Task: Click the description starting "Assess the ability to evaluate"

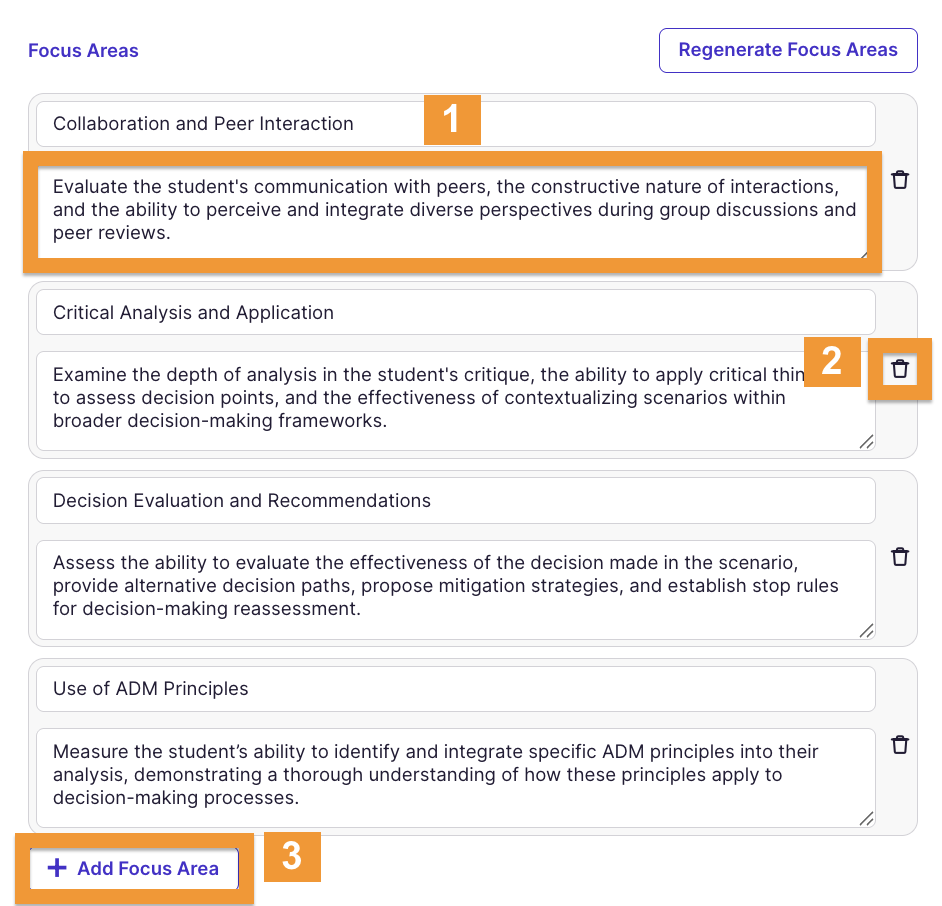Action: point(455,586)
